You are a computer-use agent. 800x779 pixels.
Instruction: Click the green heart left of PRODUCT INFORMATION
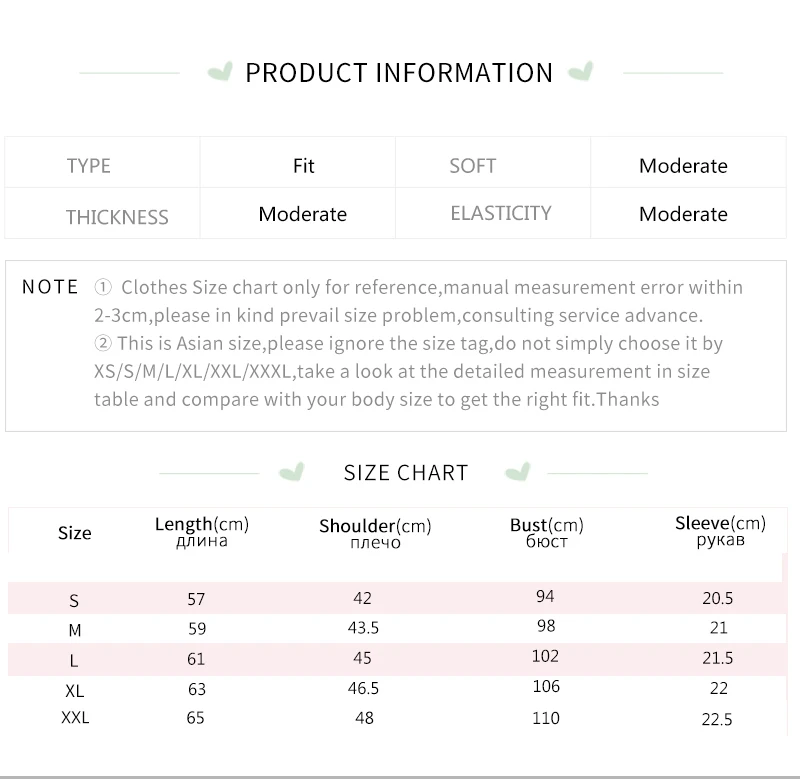point(220,71)
